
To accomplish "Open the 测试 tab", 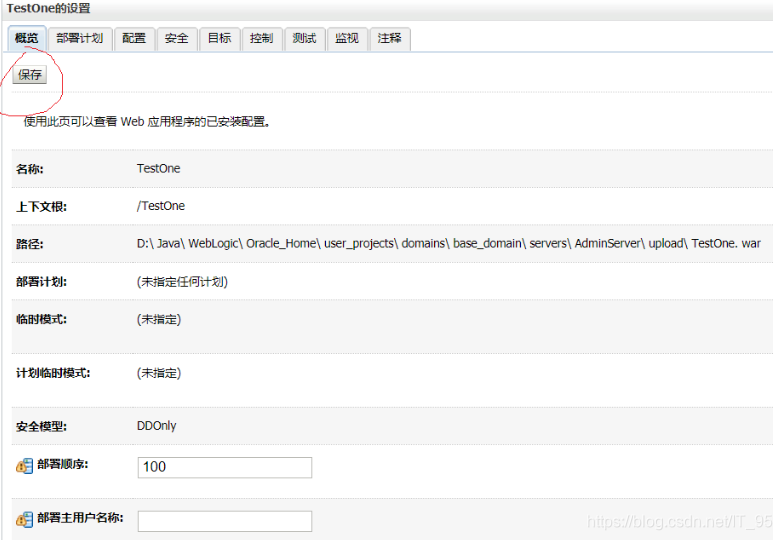I will (304, 38).
